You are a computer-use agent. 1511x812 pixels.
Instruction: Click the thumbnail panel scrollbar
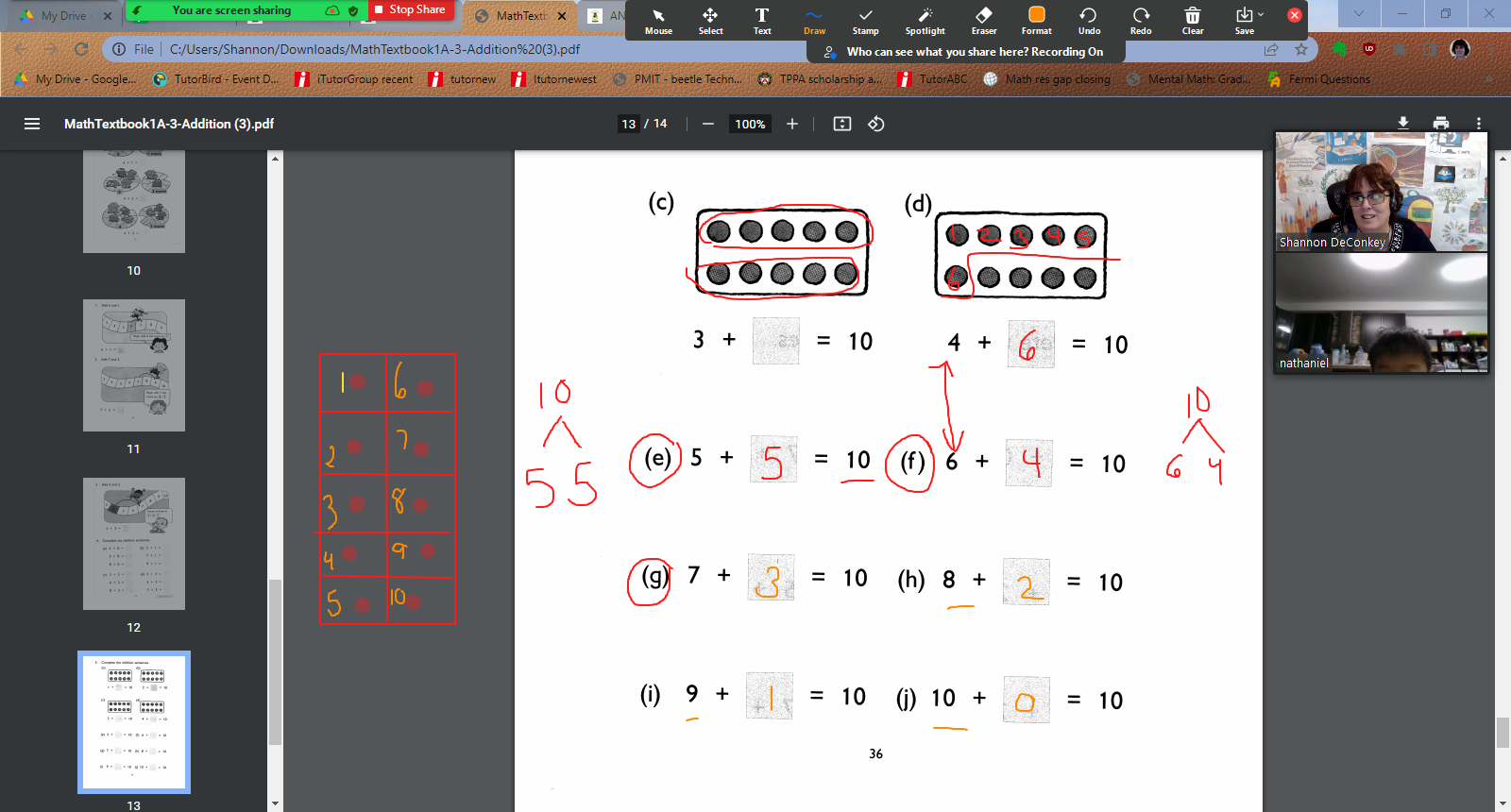pyautogui.click(x=275, y=661)
